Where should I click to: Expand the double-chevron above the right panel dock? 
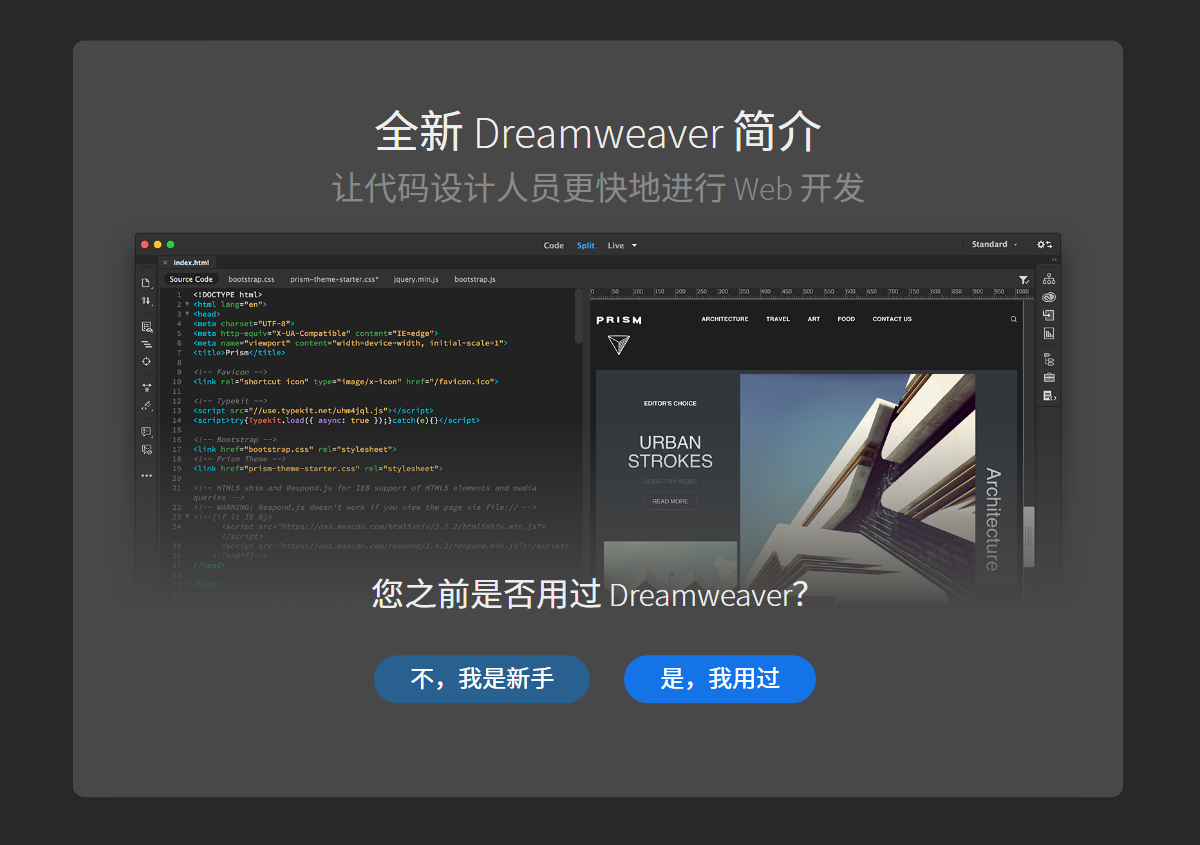(1053, 259)
